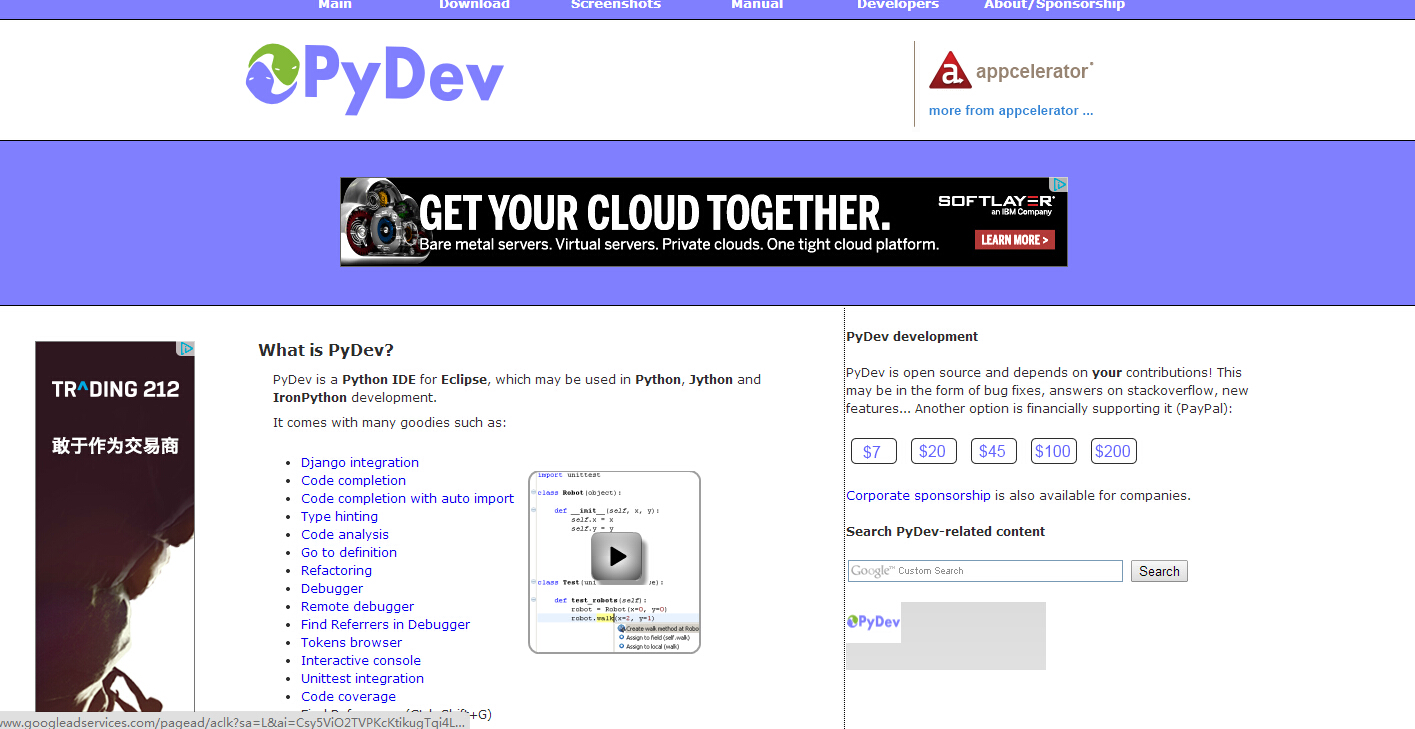Click the Search button

tap(1159, 571)
